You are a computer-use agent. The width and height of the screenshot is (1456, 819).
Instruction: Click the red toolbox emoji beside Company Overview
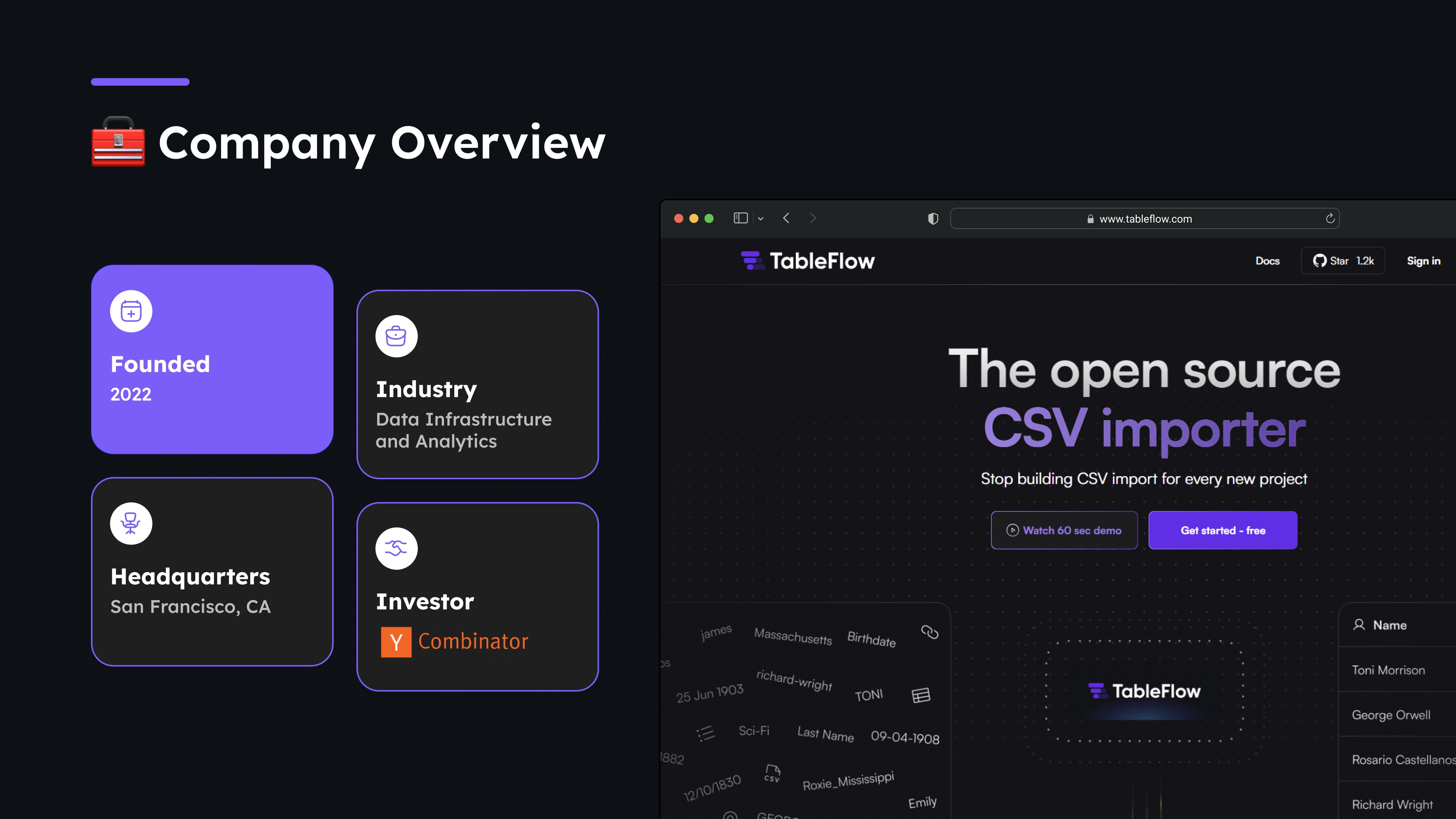[x=118, y=141]
